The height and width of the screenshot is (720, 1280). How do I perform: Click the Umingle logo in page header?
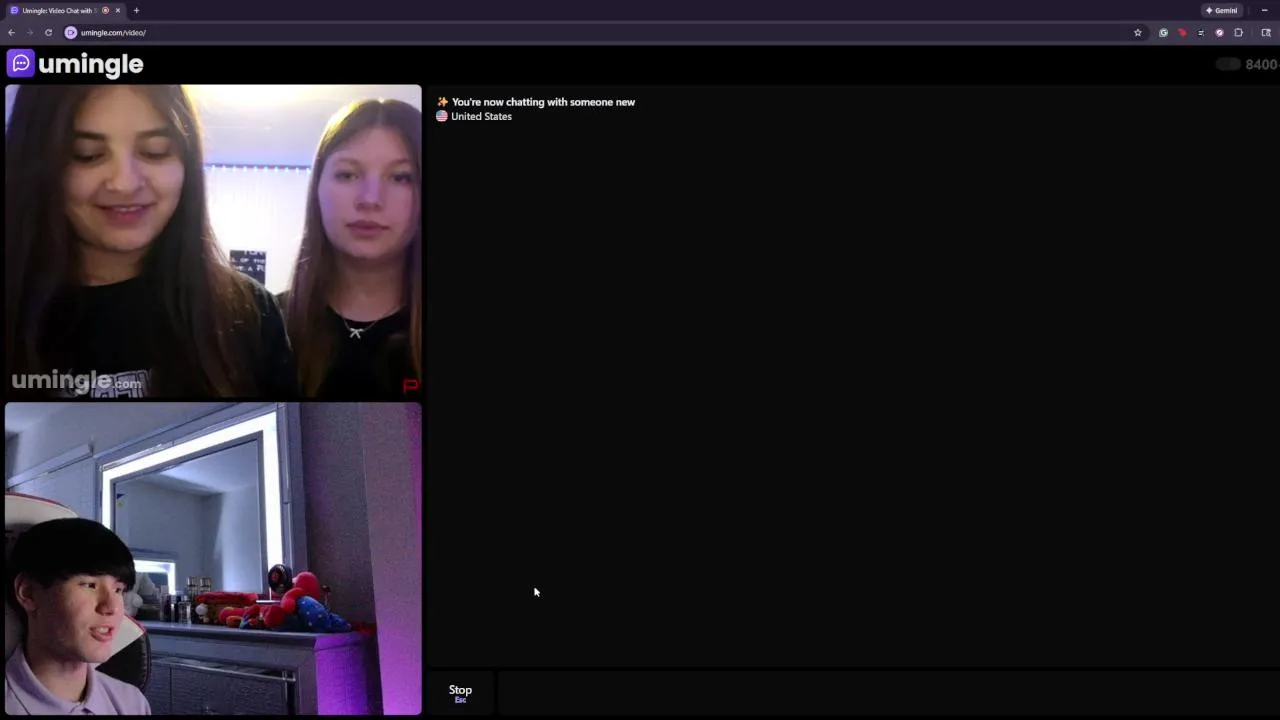click(x=75, y=64)
